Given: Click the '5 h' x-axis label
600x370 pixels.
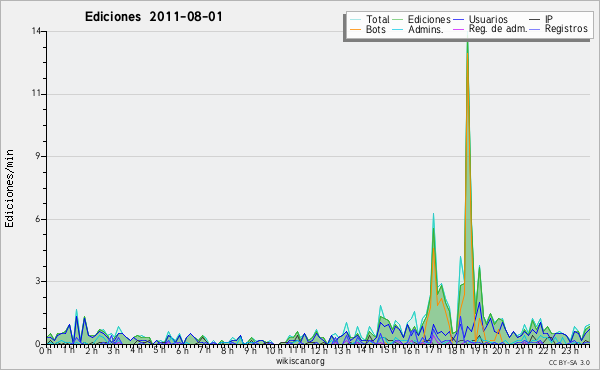Looking at the screenshot, I should (x=159, y=351).
